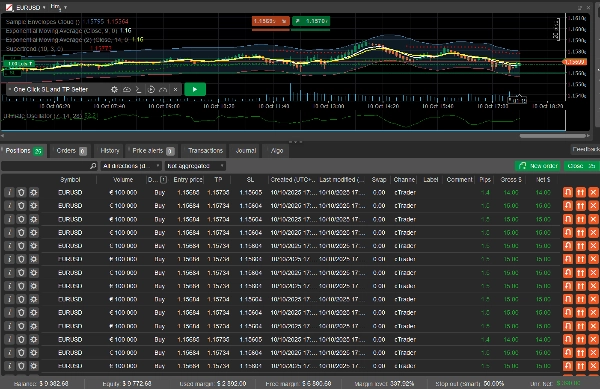Open the cBot log console icon
The height and width of the screenshot is (389, 600).
click(x=139, y=90)
